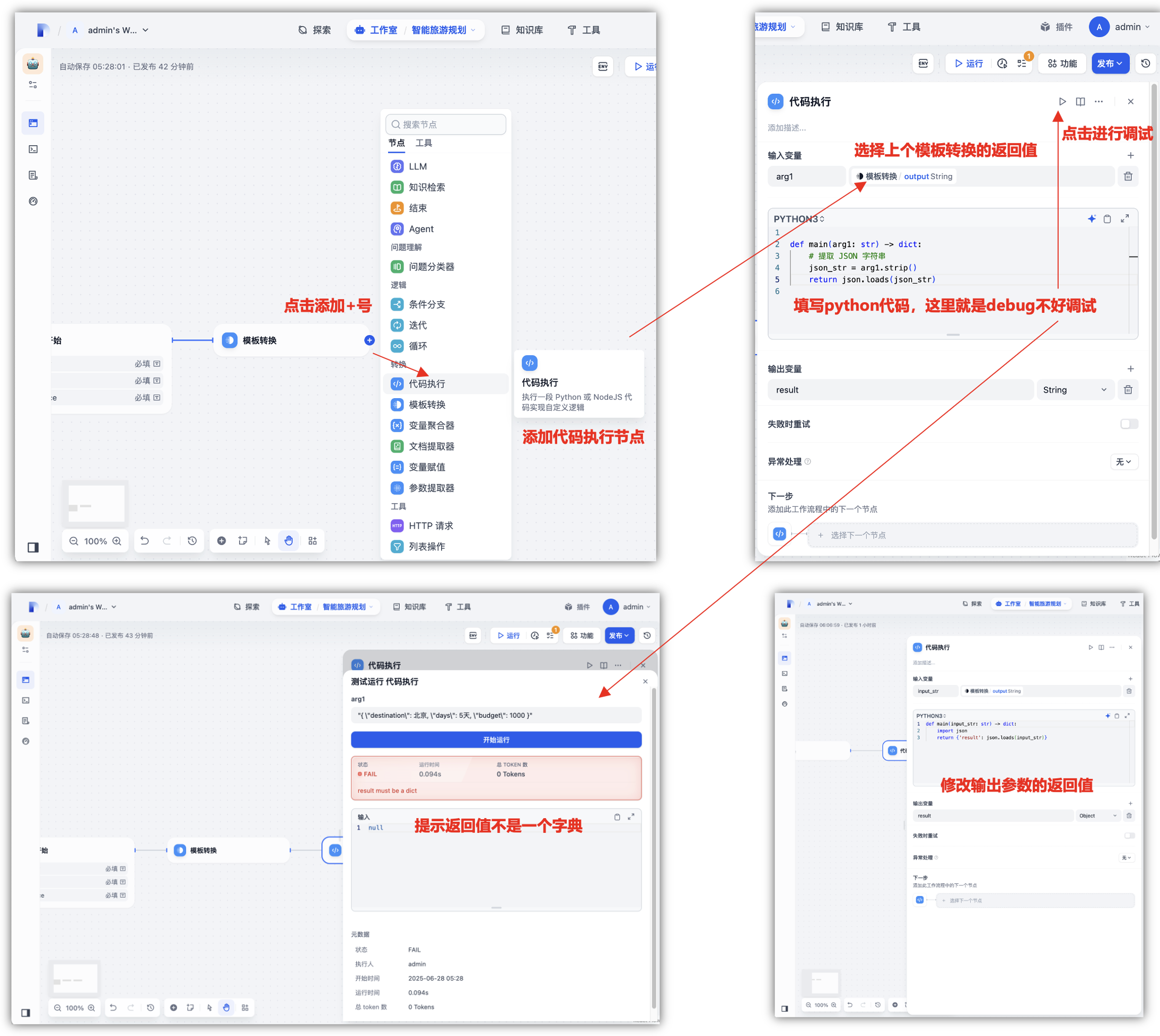Open the String output type dropdown
Screen dimensions: 1160x1036
tap(1074, 390)
